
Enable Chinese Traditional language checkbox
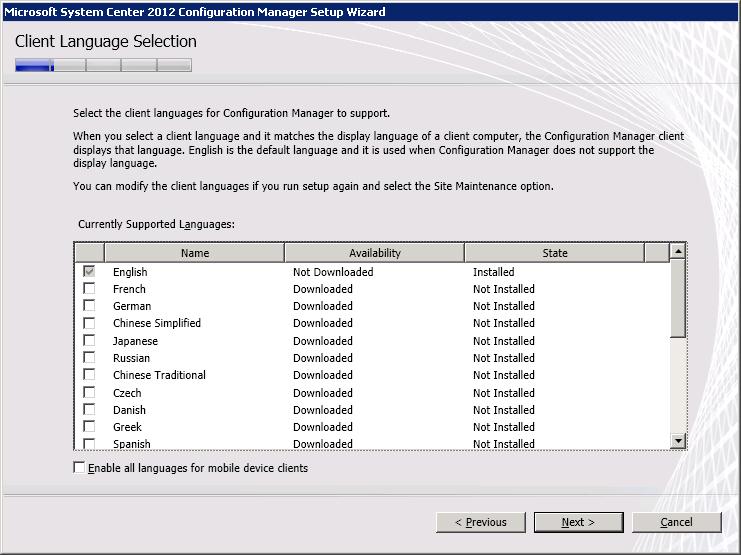(89, 375)
